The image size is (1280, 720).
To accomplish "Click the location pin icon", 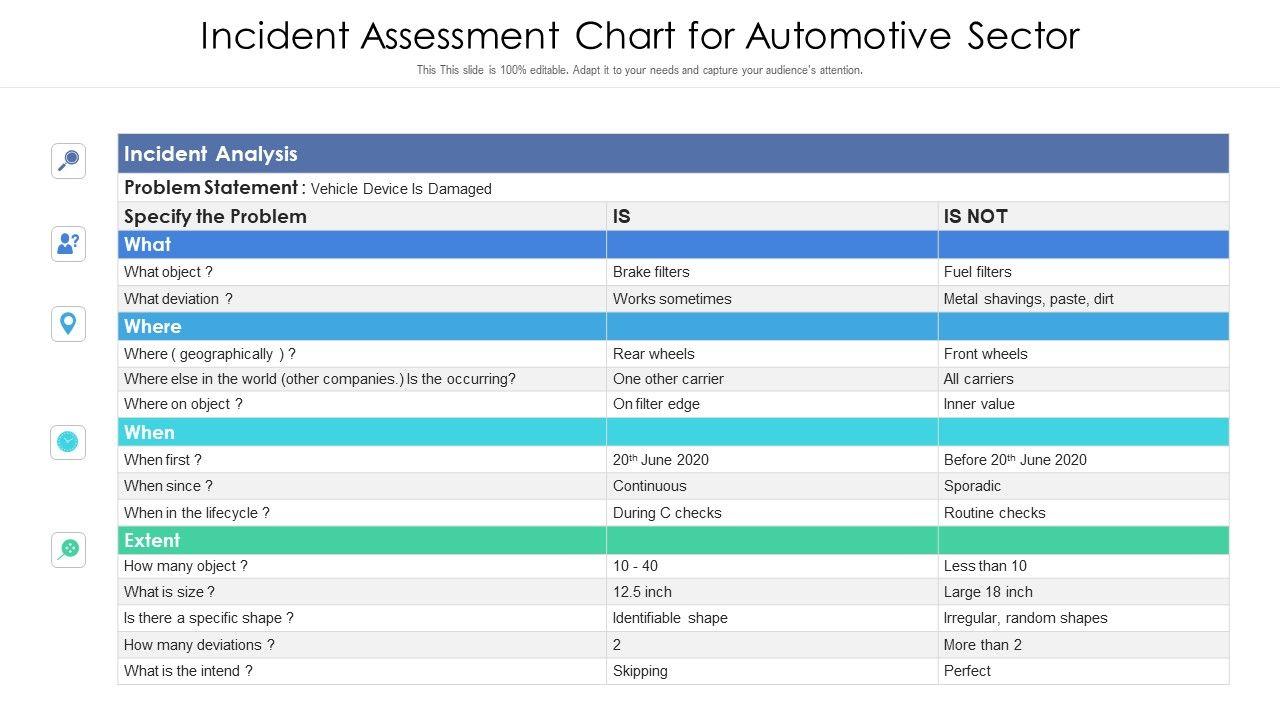I will (x=69, y=324).
